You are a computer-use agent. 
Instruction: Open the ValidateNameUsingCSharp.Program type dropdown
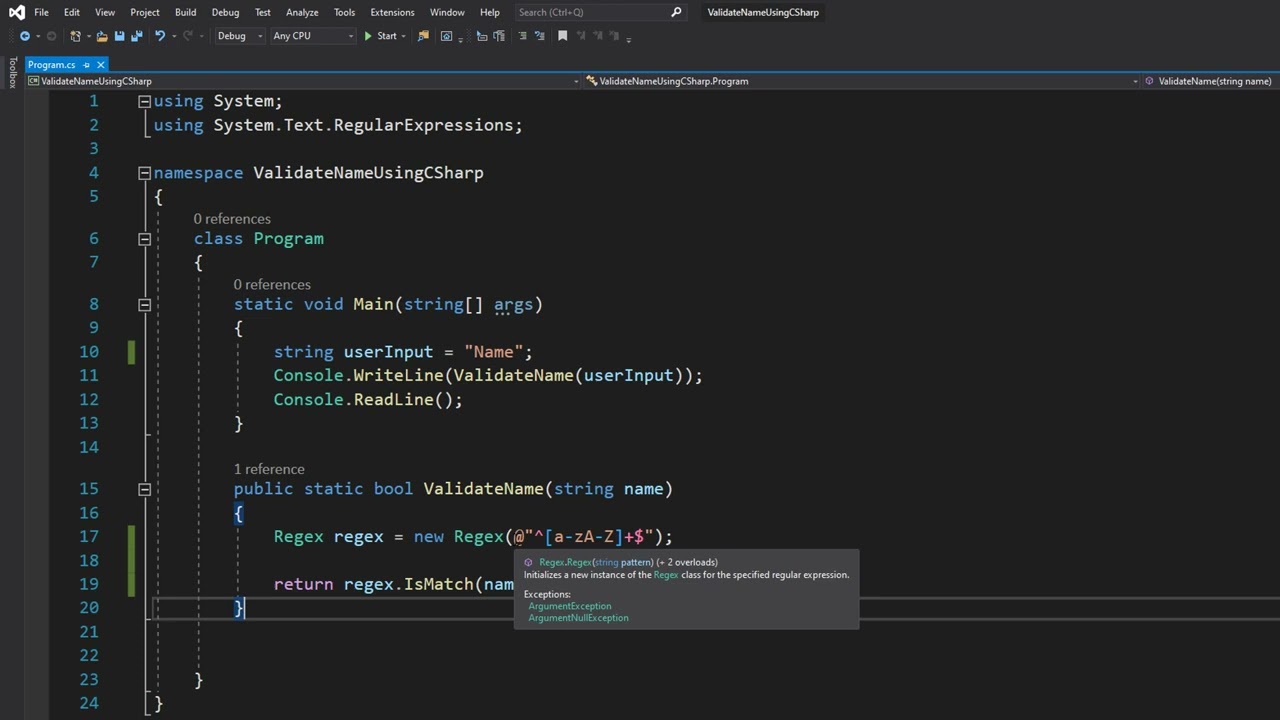[862, 81]
